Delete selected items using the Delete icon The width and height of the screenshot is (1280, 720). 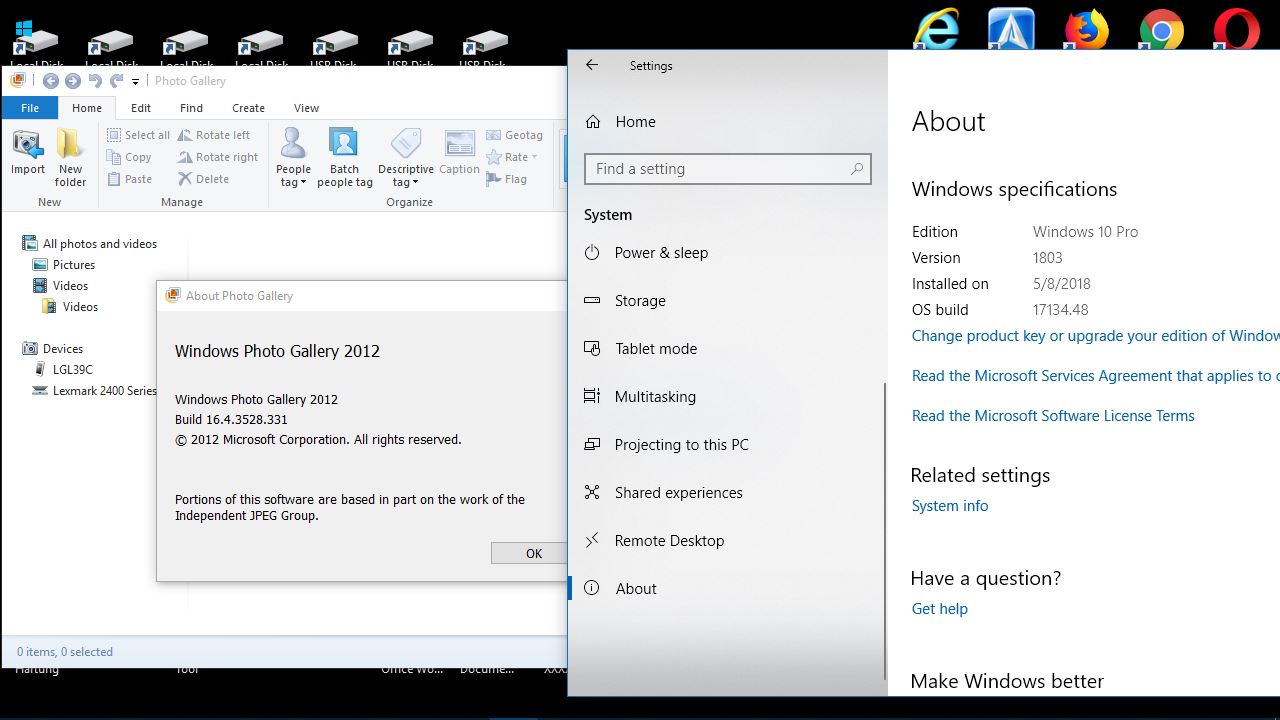click(203, 178)
